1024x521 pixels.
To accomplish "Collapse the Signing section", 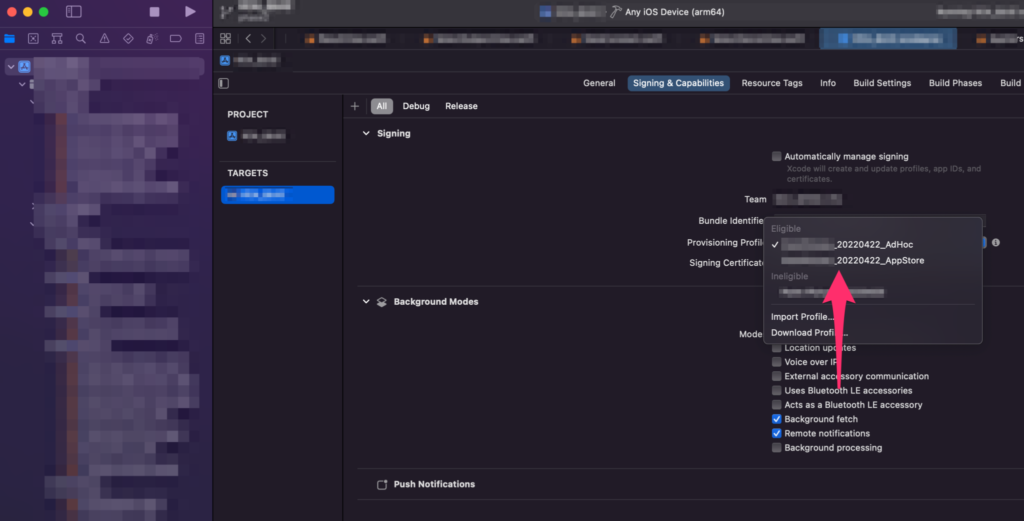I will [x=366, y=133].
